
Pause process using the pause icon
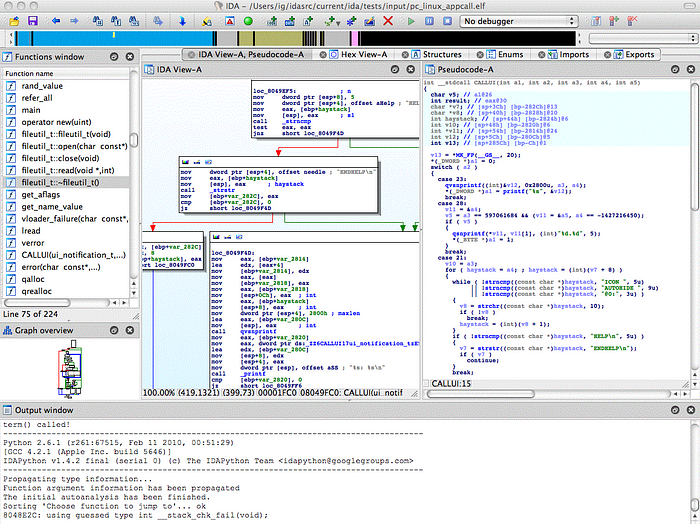click(429, 21)
